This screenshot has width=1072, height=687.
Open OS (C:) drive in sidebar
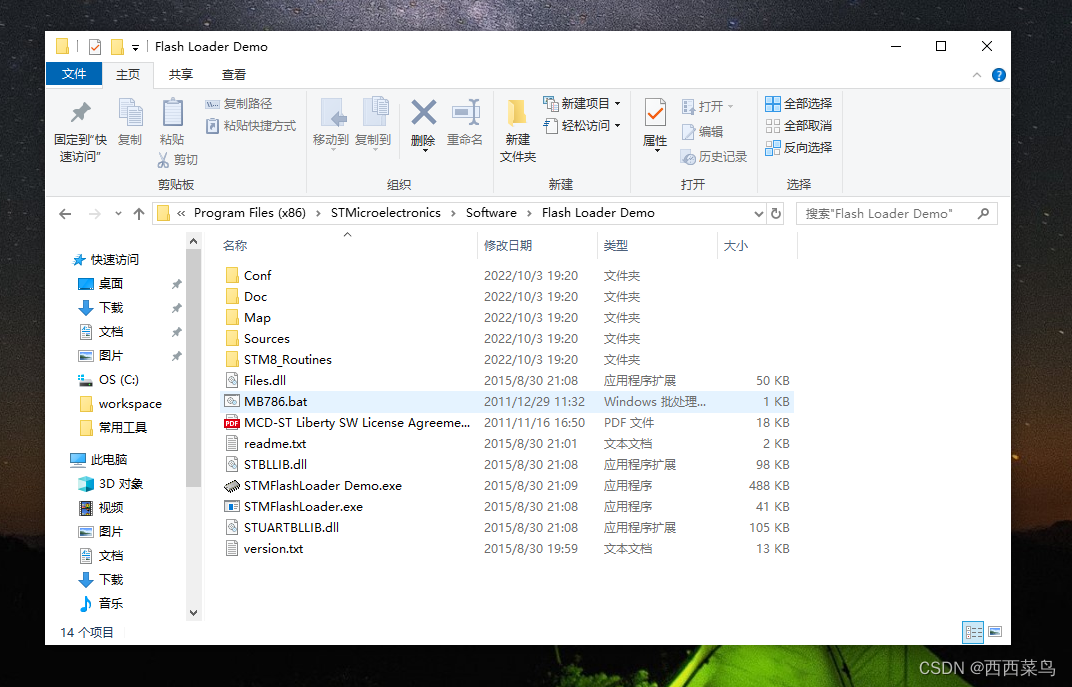click(109, 380)
